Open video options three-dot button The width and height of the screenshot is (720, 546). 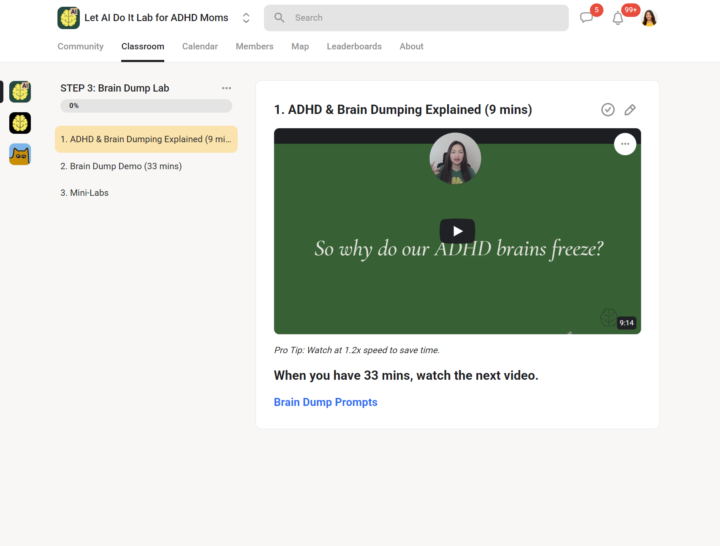pyautogui.click(x=625, y=144)
